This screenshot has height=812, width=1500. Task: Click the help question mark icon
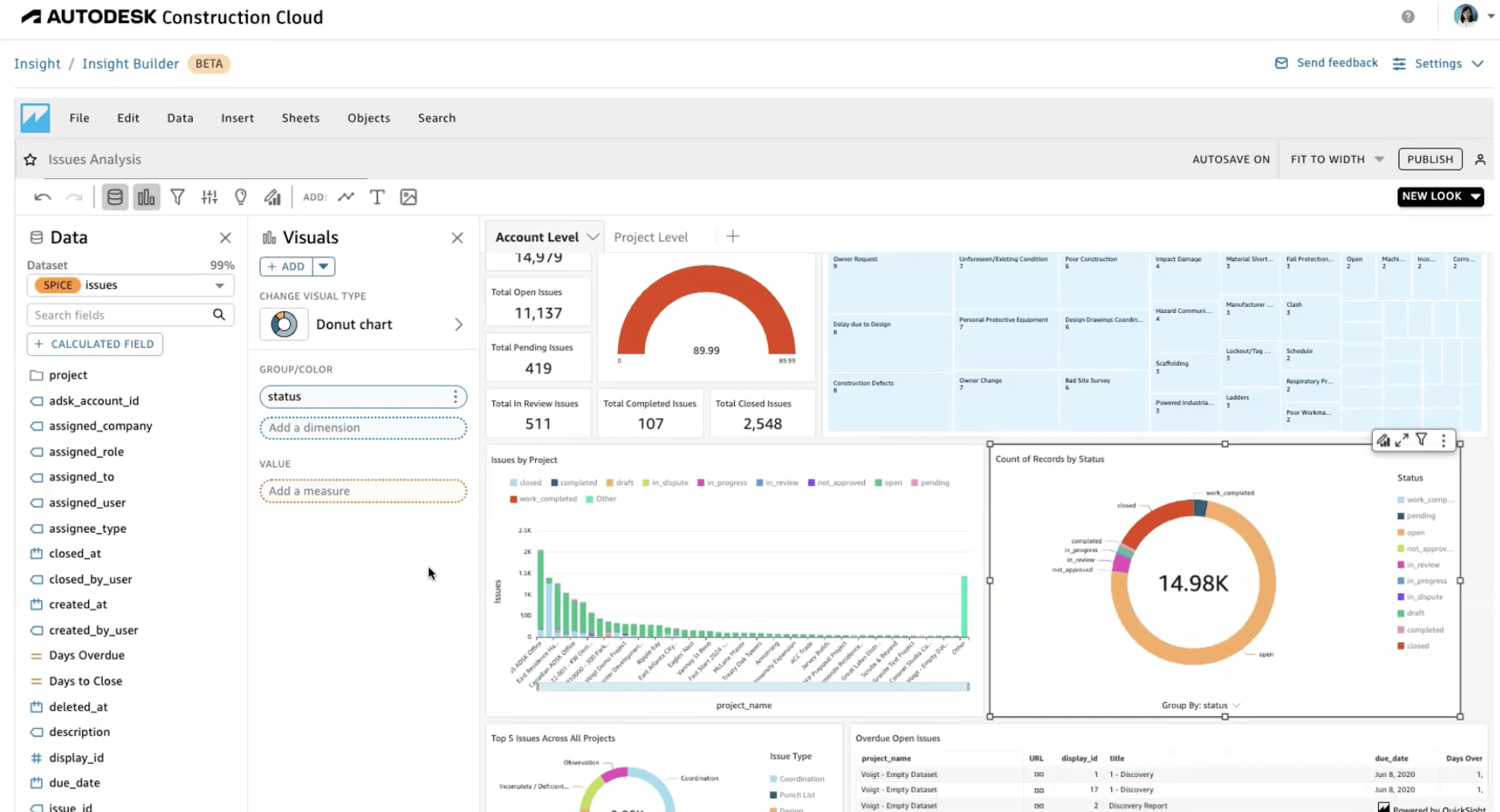tap(1408, 17)
